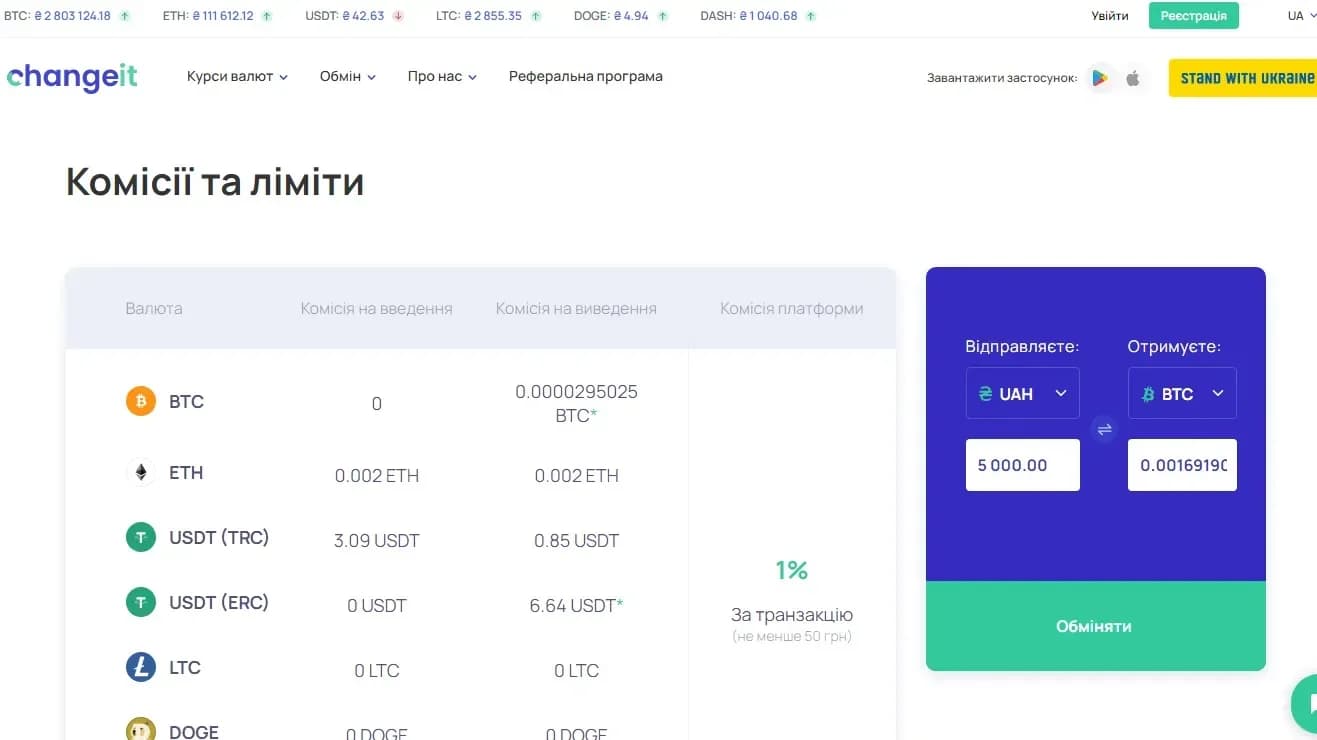Screen dimensions: 1317x740
Task: Click the 0.85 USDT withdrawal fee
Action: pyautogui.click(x=576, y=541)
